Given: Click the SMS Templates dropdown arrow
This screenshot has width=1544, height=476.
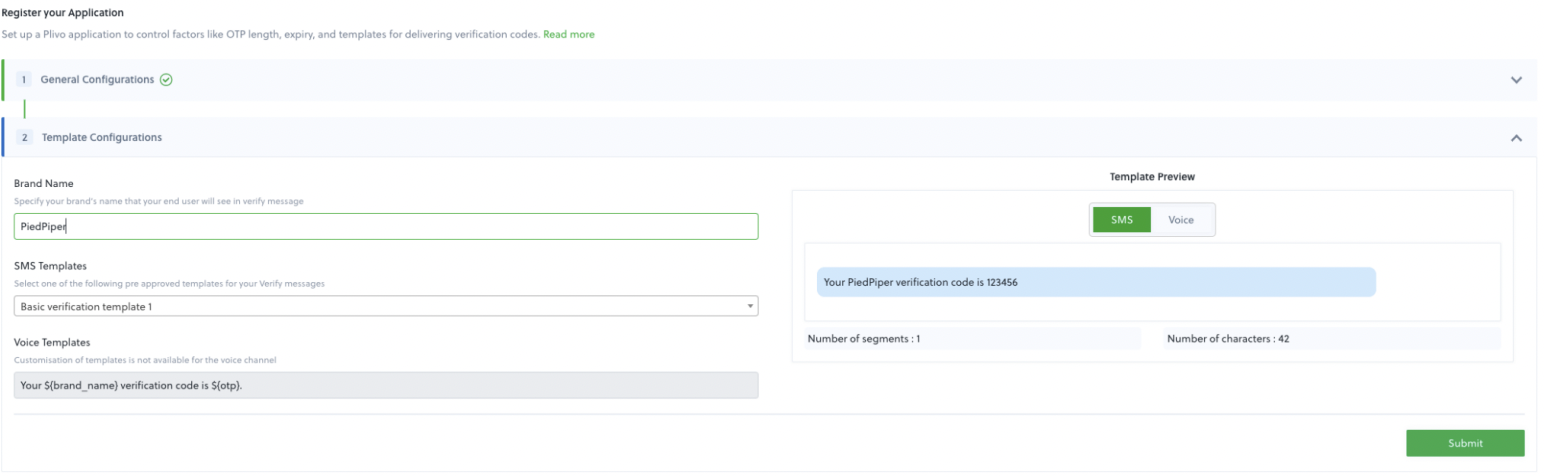Looking at the screenshot, I should pos(750,306).
